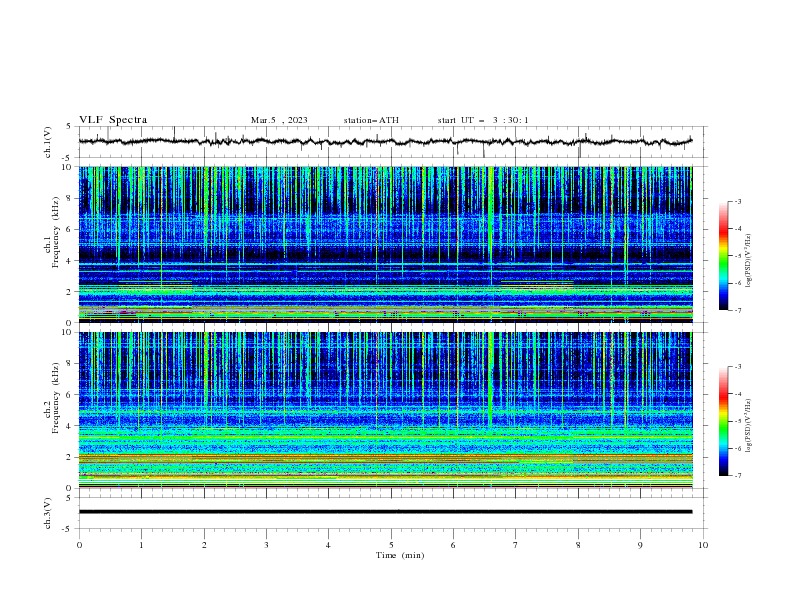Screen dimensions: 792x612
Task: Select ch.2 colorbar "log(PSD)(V²/Hz)" label
Action: point(749,426)
